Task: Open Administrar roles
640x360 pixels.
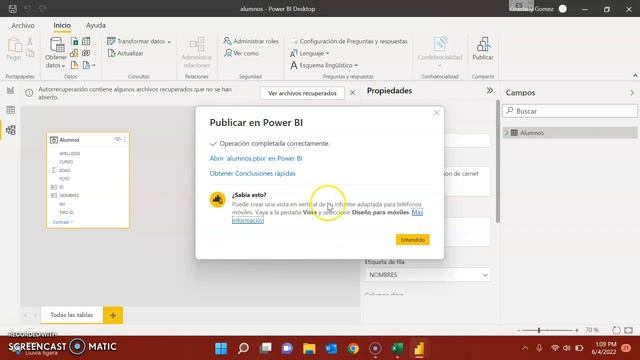Action: (x=251, y=41)
